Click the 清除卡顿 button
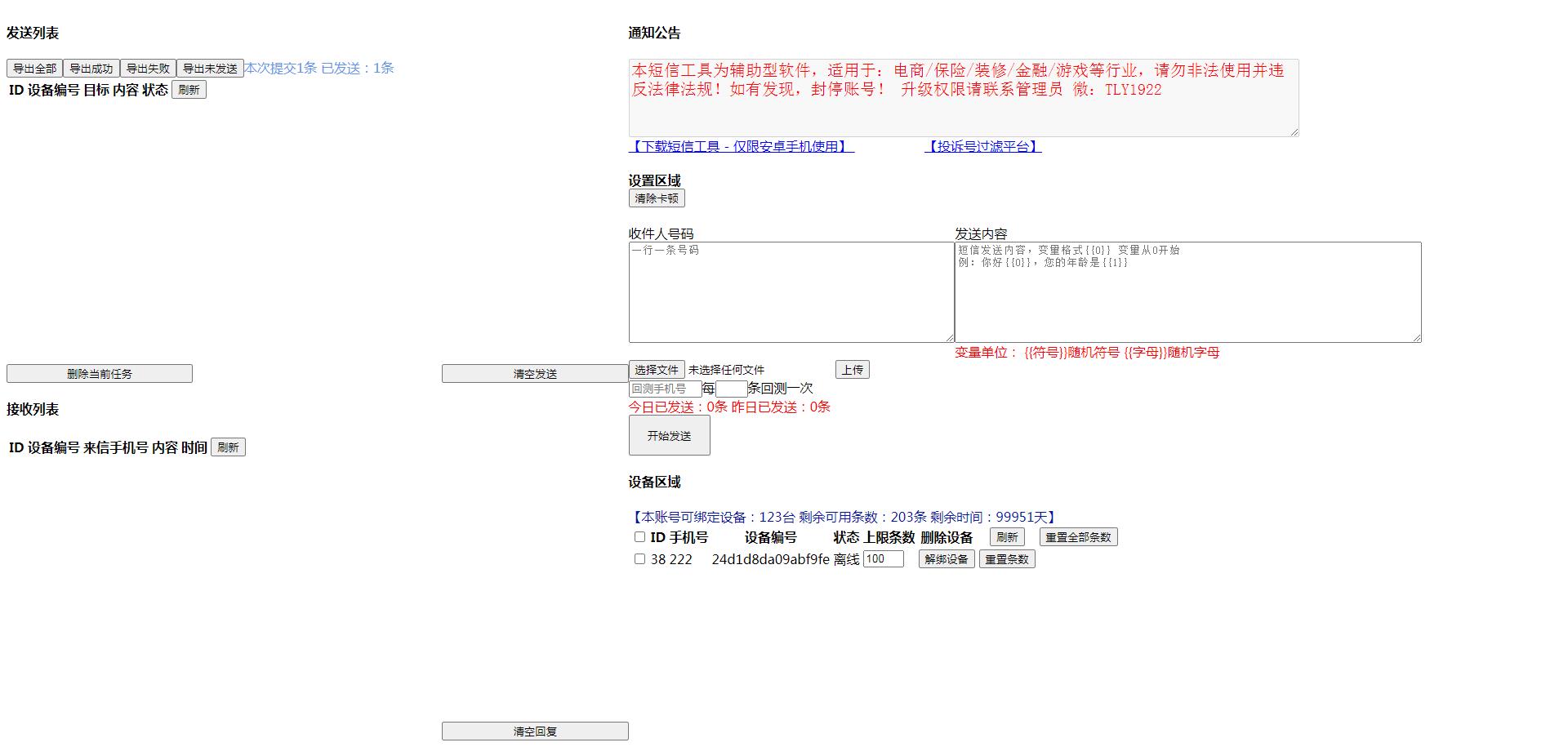The width and height of the screenshot is (1568, 747). point(657,198)
